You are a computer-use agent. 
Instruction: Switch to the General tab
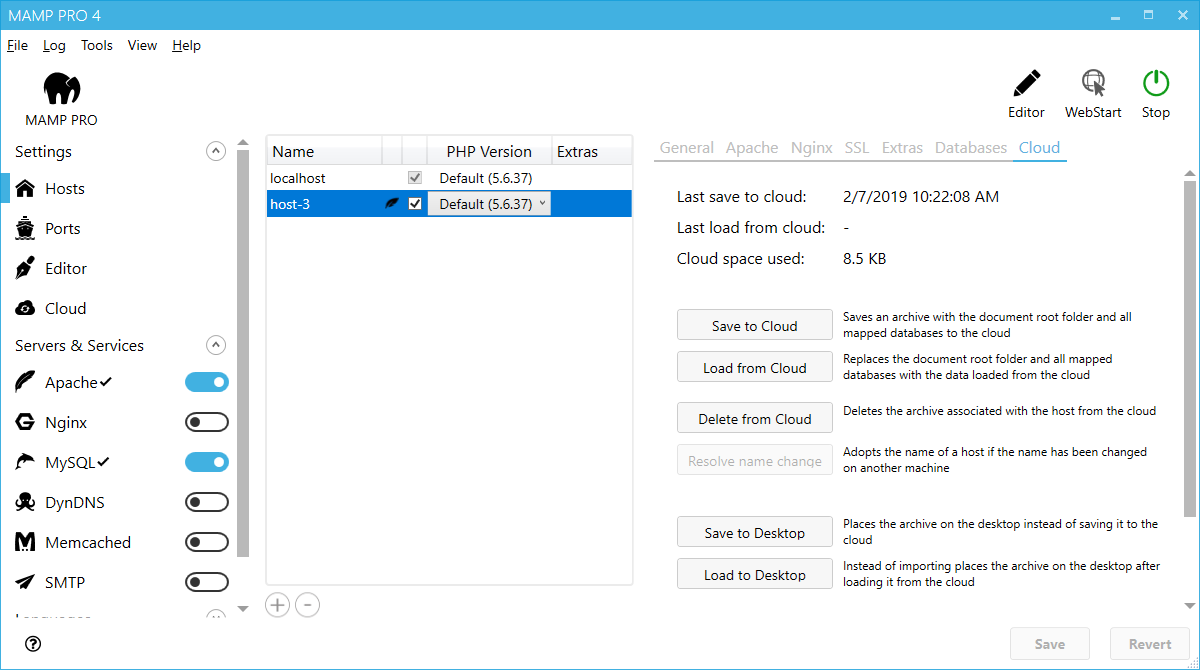point(687,147)
